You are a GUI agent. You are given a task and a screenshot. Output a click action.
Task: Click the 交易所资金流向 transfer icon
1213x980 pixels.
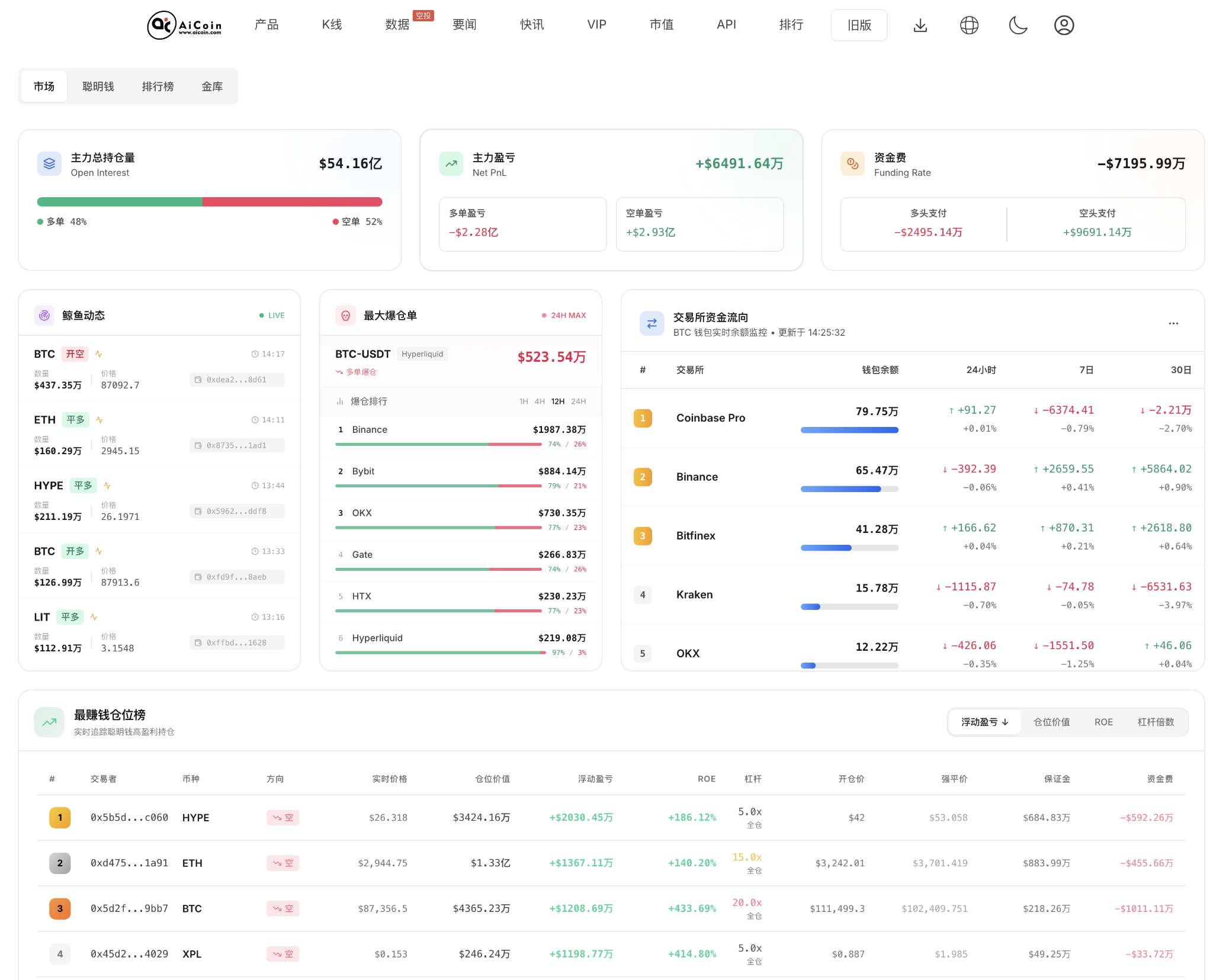point(652,323)
